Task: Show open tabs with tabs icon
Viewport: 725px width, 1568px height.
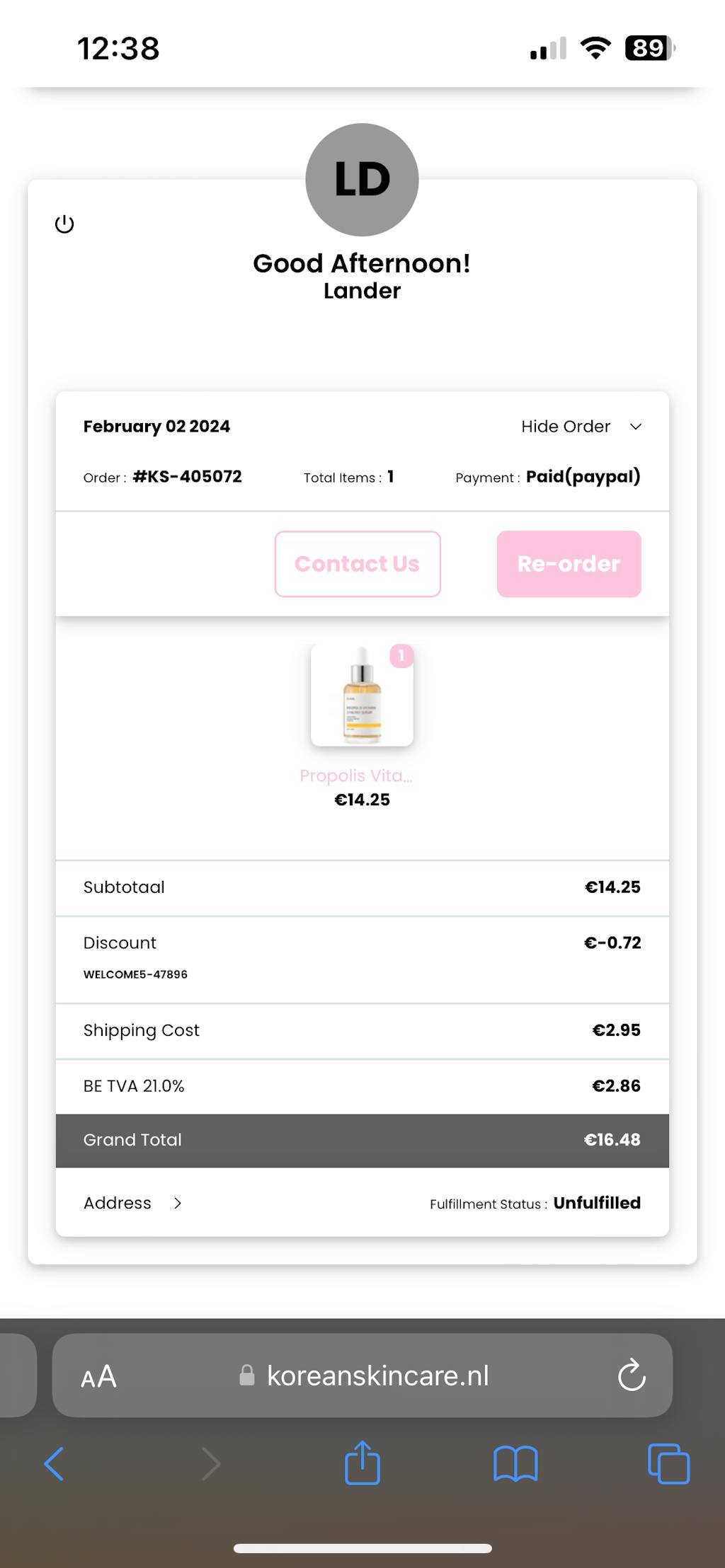Action: tap(668, 1463)
